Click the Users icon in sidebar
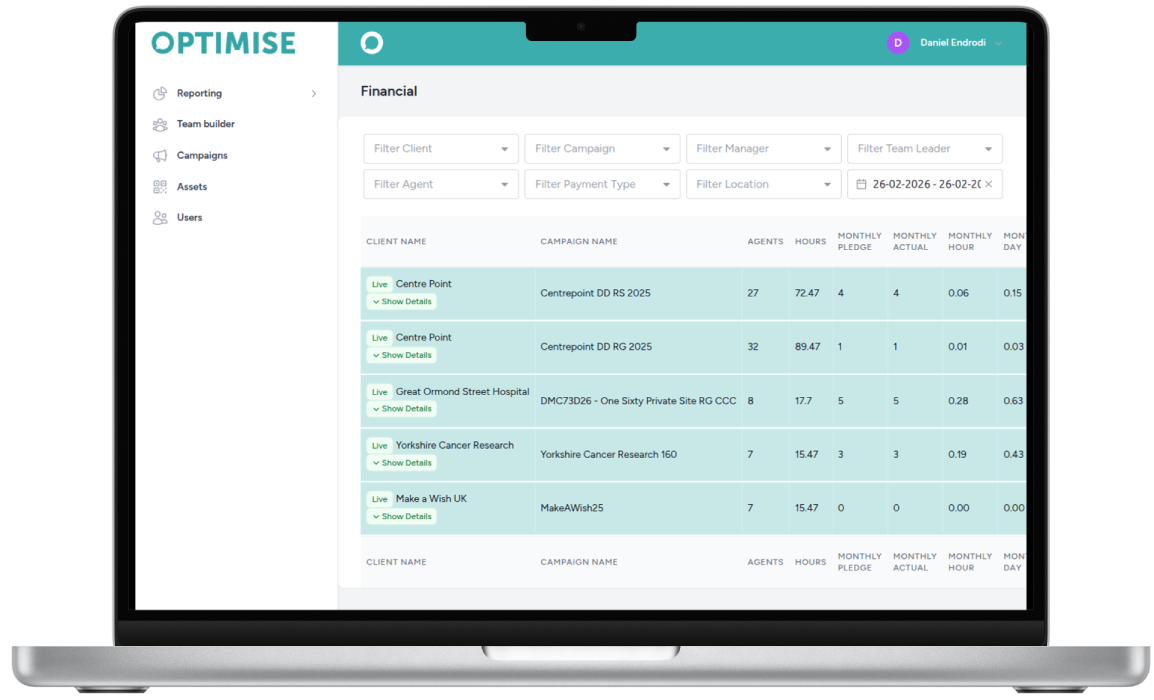The image size is (1154, 700). point(160,218)
